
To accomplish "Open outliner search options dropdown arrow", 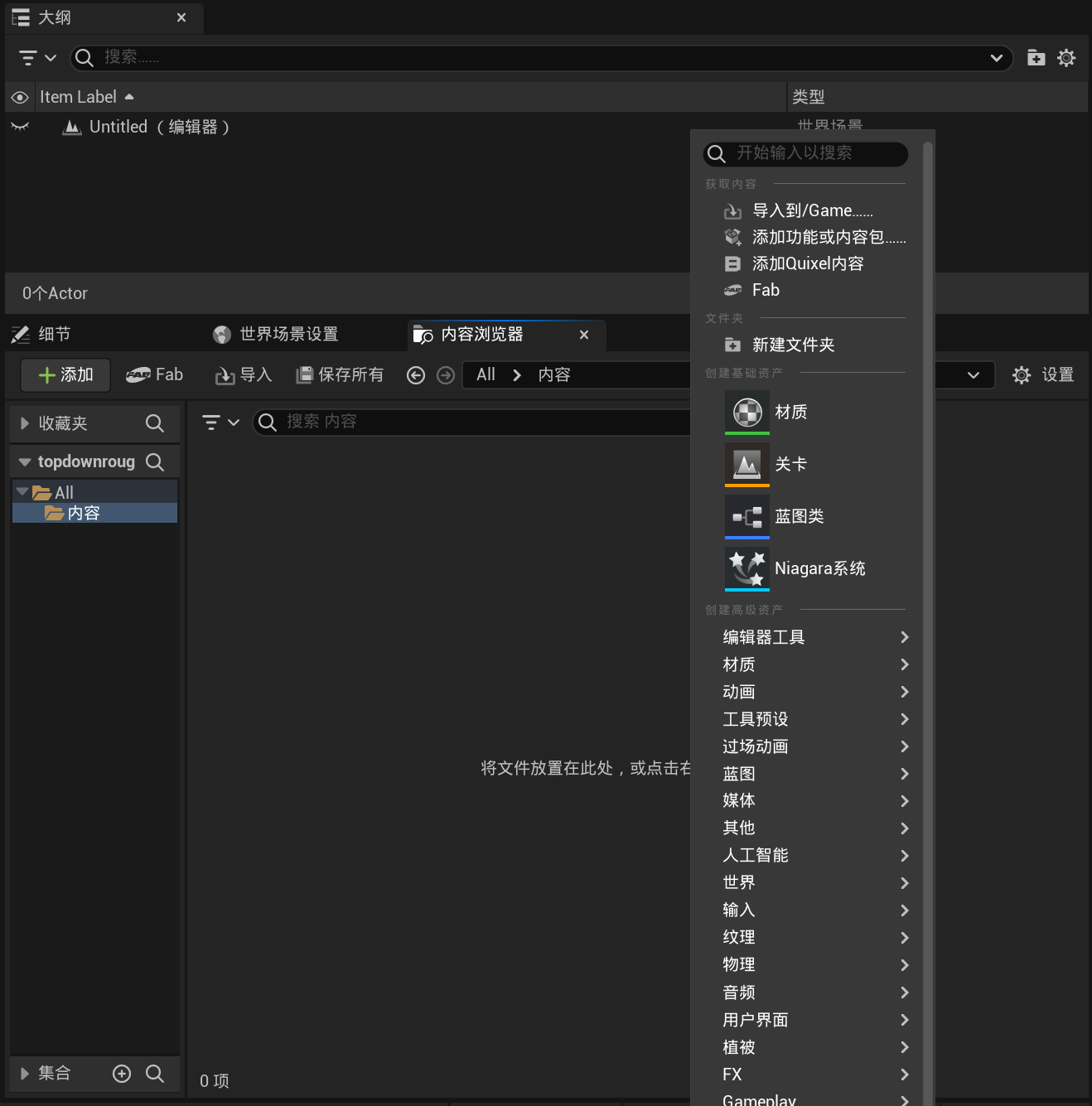I will [997, 58].
